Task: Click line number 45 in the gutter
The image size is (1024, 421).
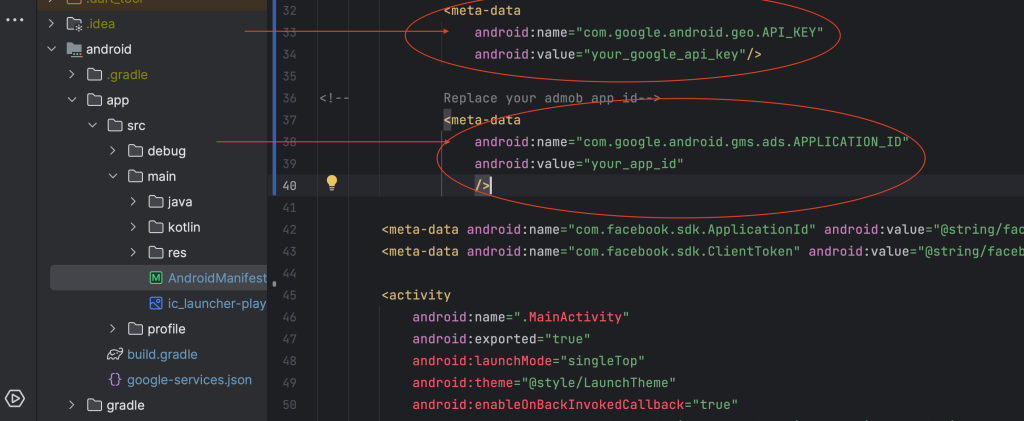Action: click(290, 295)
